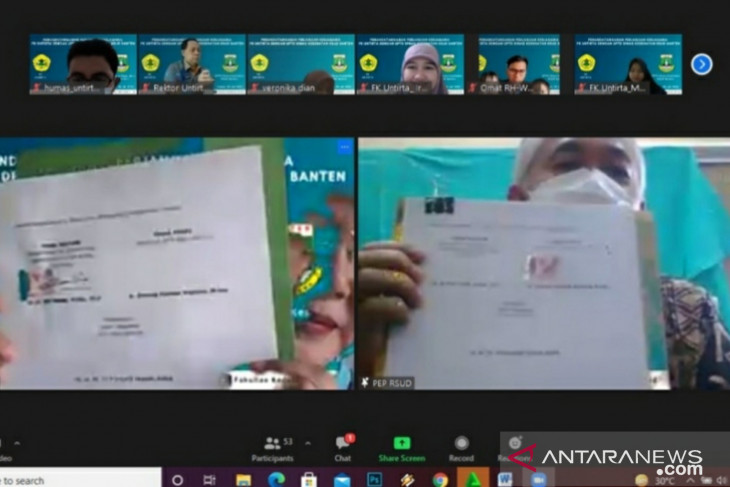Open Microsoft Edge from the taskbar
The width and height of the screenshot is (730, 487).
276,479
